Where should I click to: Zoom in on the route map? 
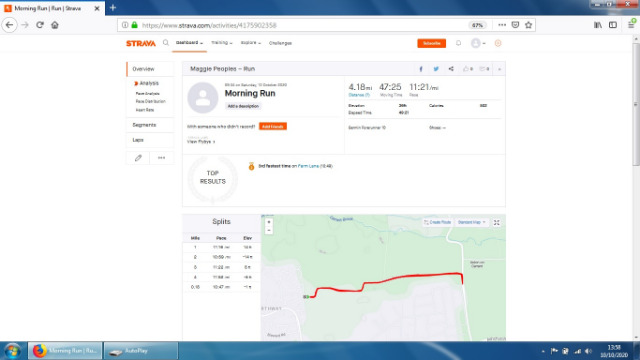pyautogui.click(x=269, y=222)
